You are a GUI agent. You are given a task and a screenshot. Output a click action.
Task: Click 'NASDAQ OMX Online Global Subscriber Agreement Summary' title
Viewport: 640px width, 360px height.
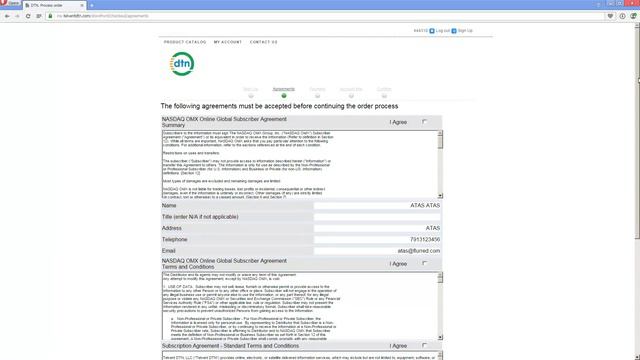click(224, 122)
